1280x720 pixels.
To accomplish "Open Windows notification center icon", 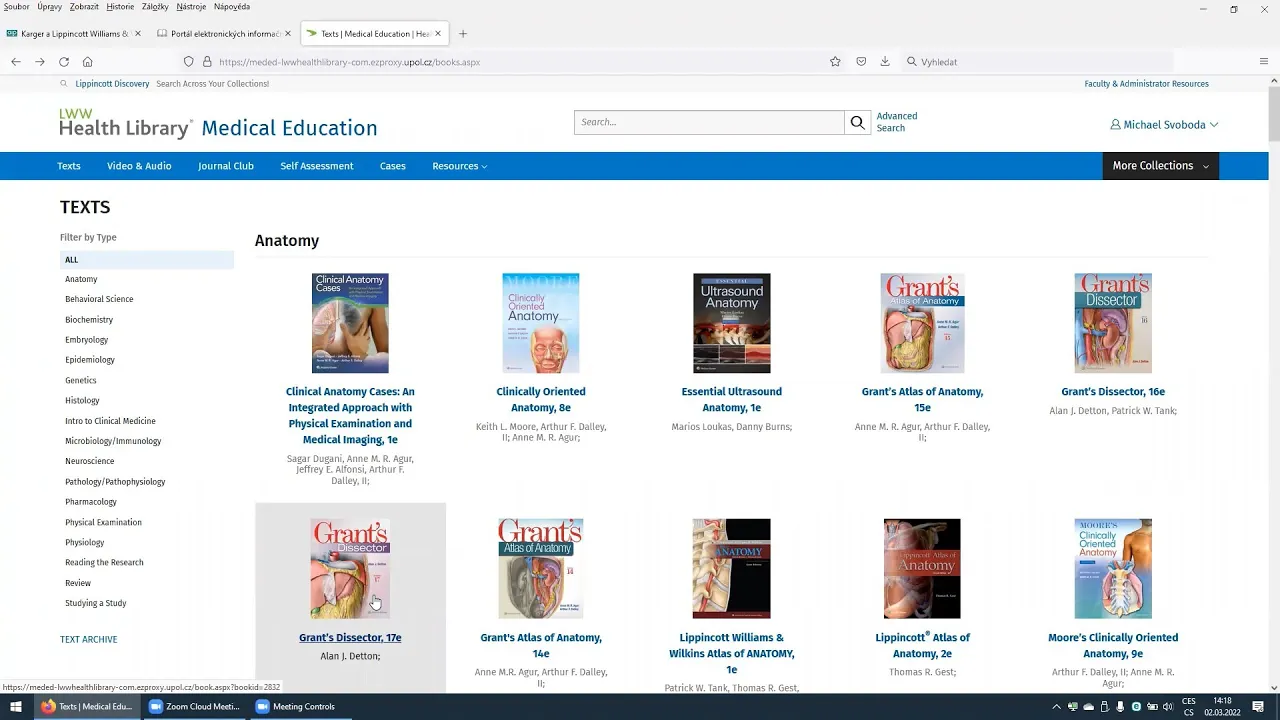I will (x=1259, y=706).
